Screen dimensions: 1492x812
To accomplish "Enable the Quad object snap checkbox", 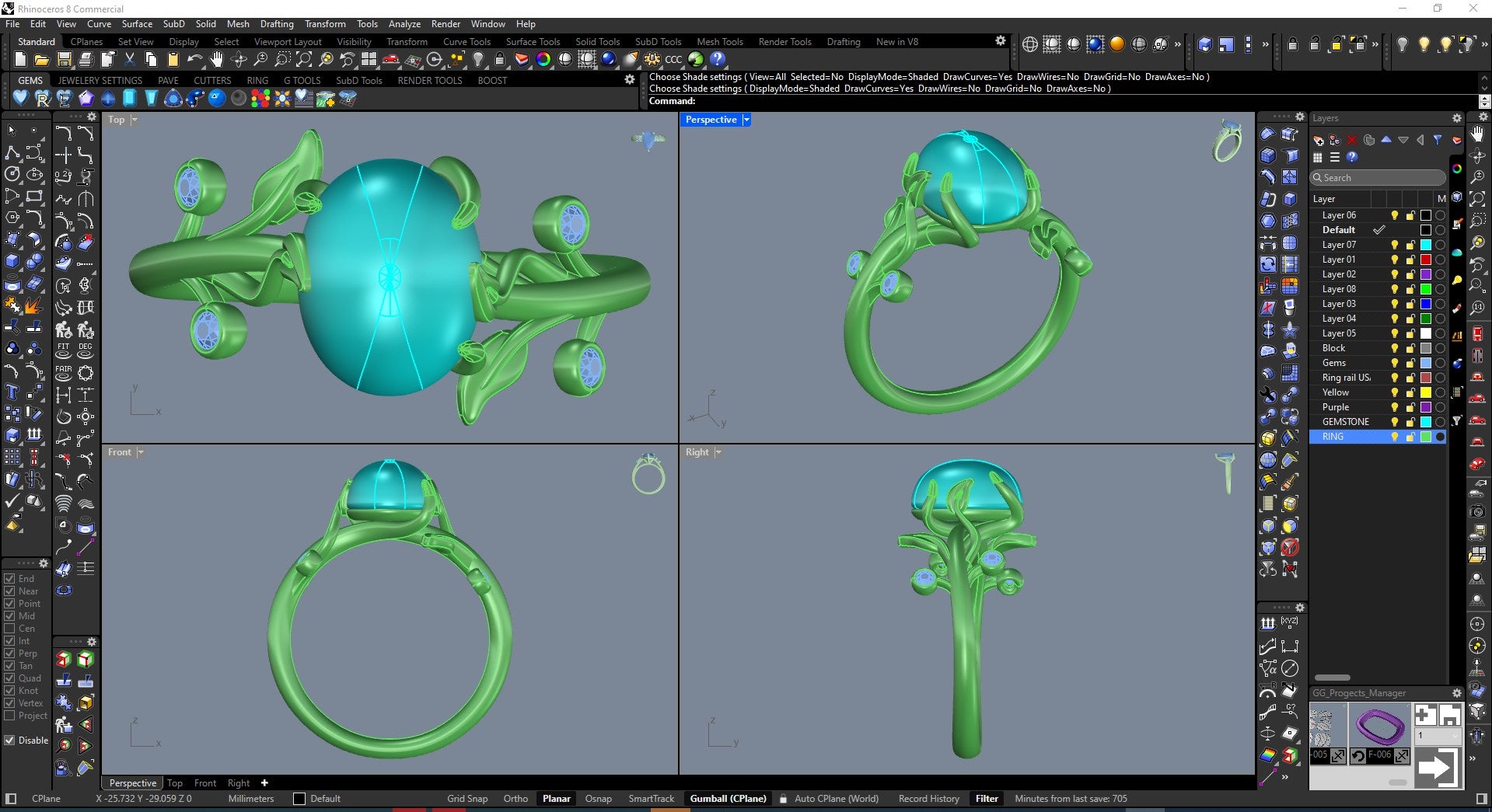I will [11, 678].
